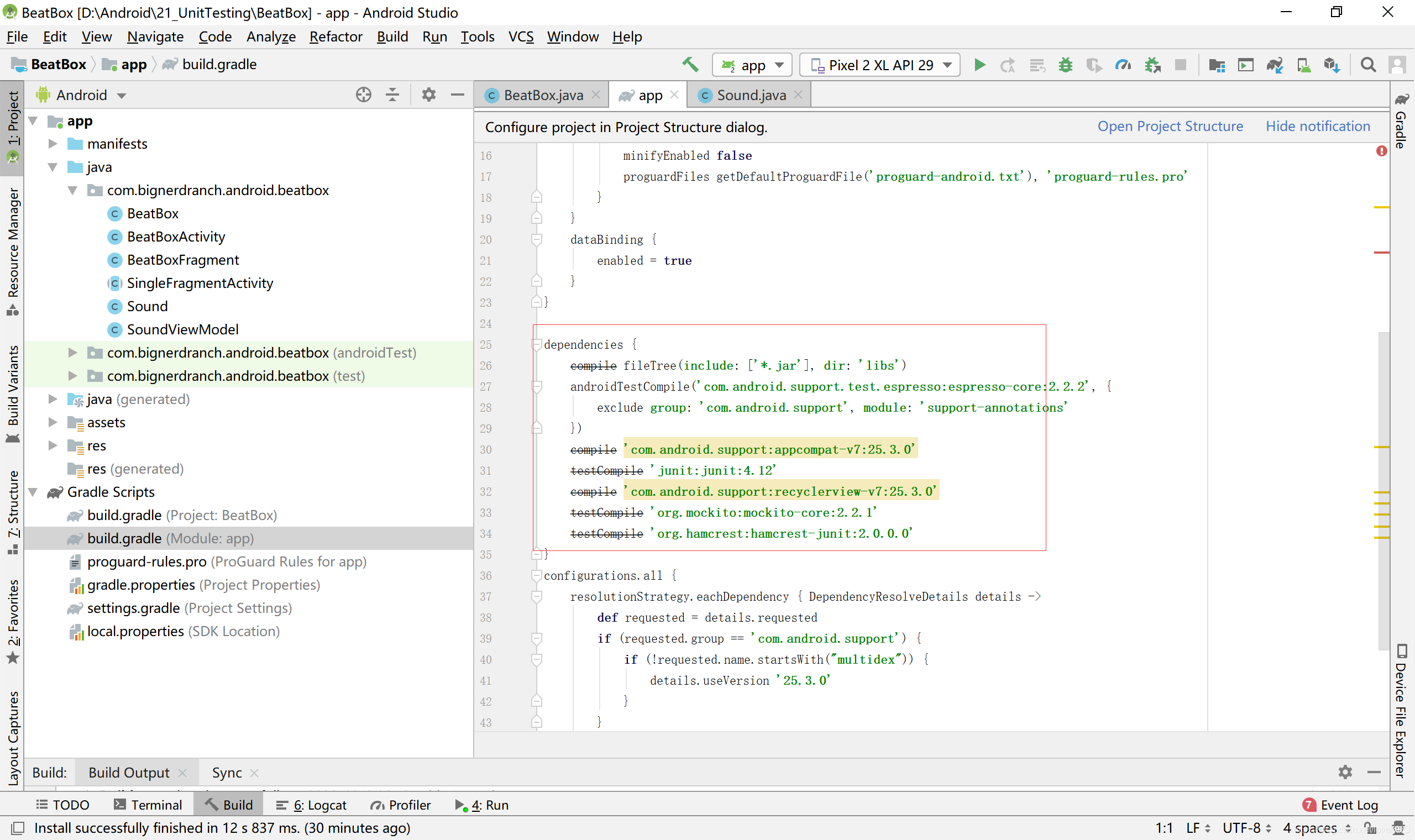Run the app with the green play button
This screenshot has width=1415, height=840.
tap(979, 65)
